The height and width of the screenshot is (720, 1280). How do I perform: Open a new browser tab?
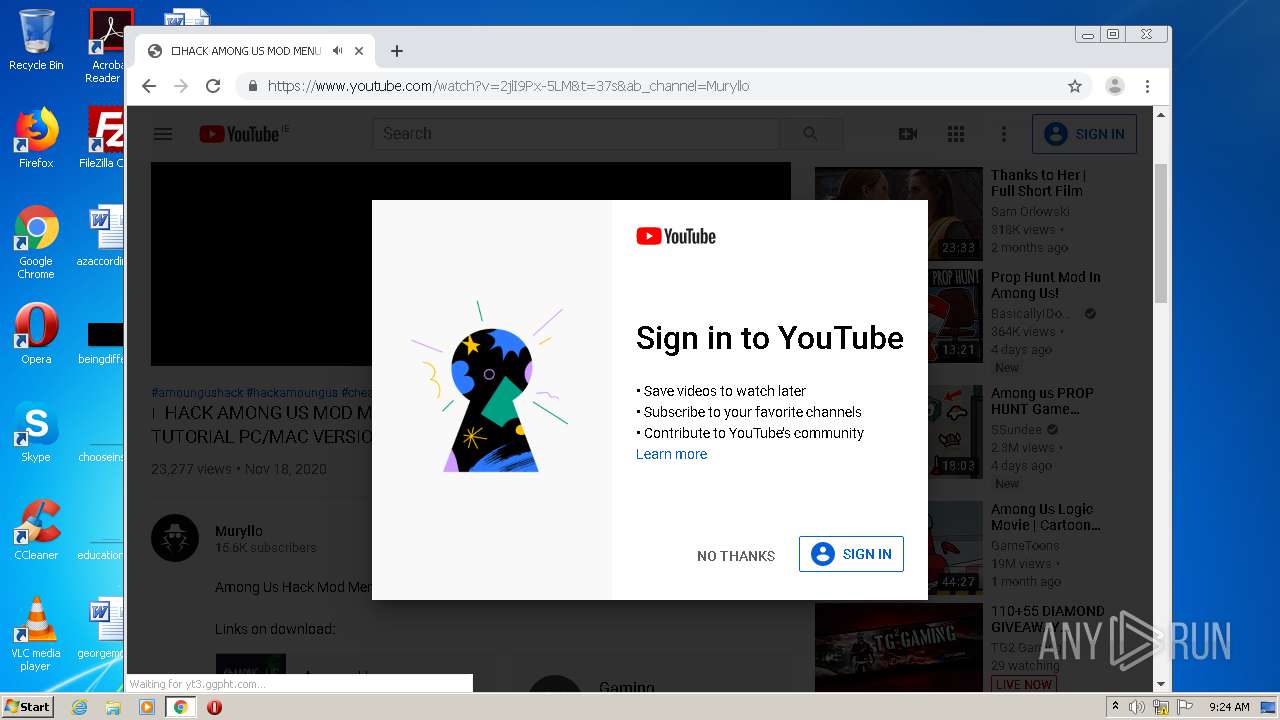tap(397, 51)
